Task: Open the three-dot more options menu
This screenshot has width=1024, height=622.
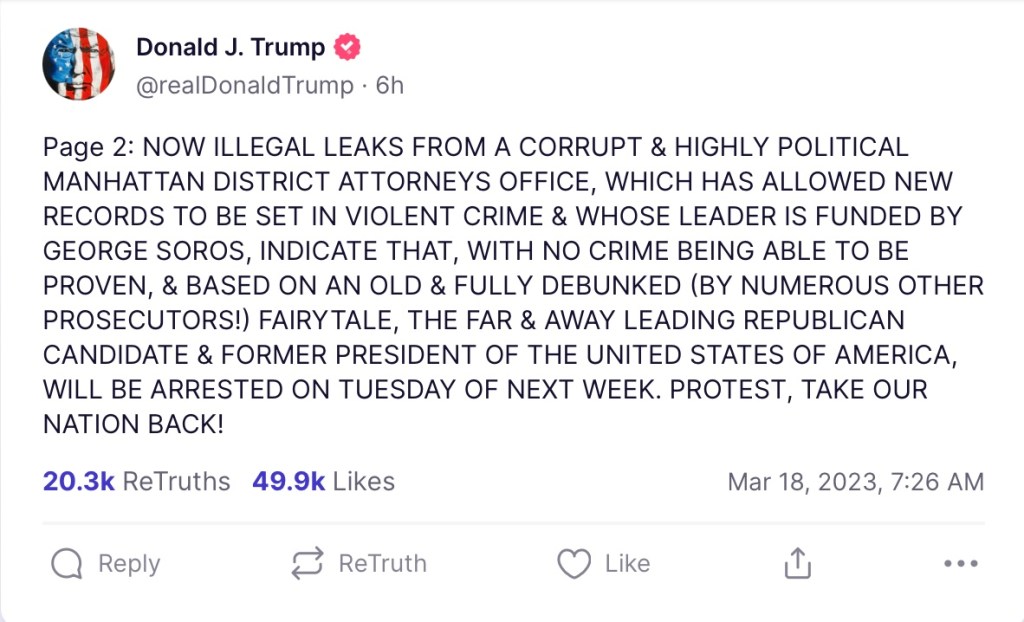Action: point(960,565)
